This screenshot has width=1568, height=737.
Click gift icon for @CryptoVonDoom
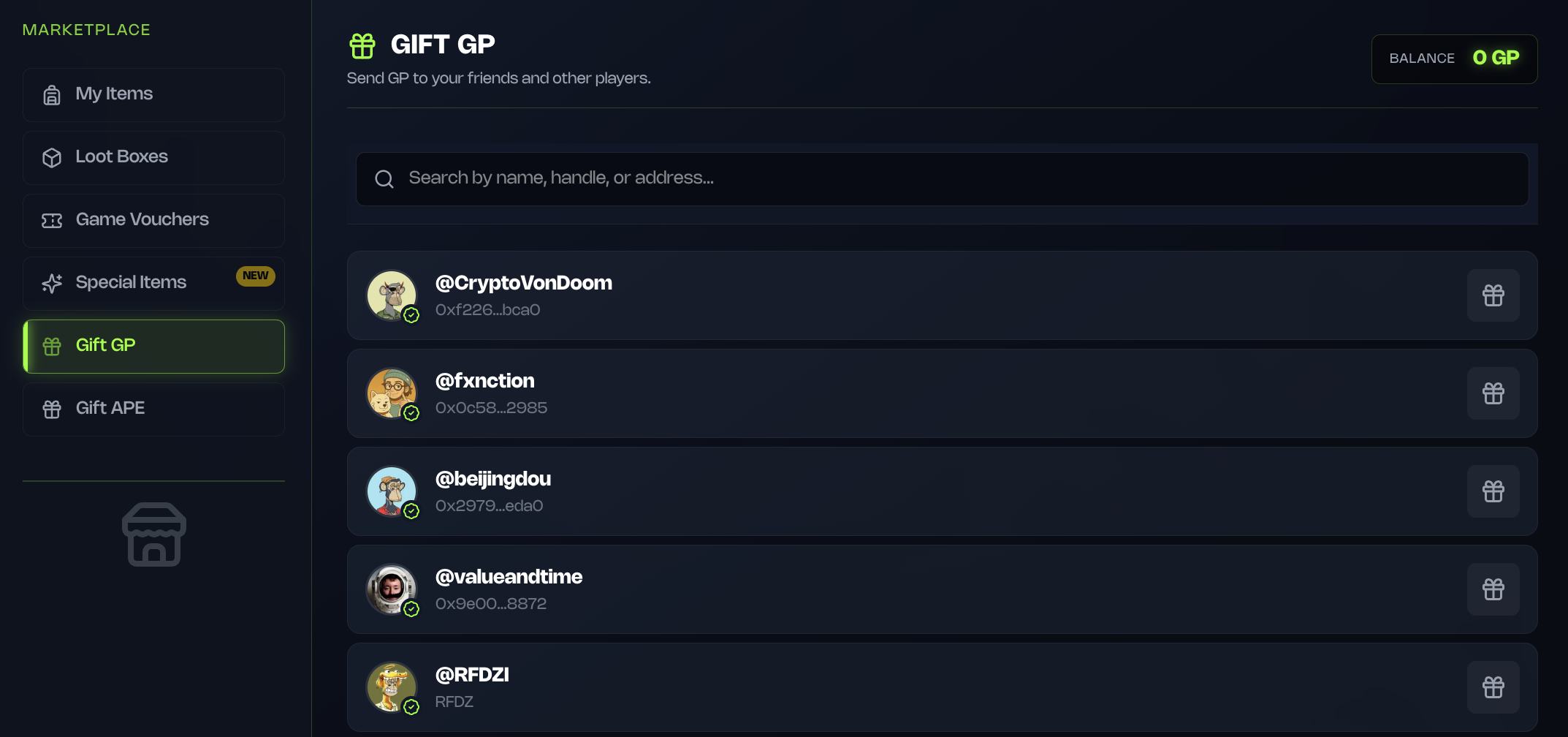[1493, 295]
